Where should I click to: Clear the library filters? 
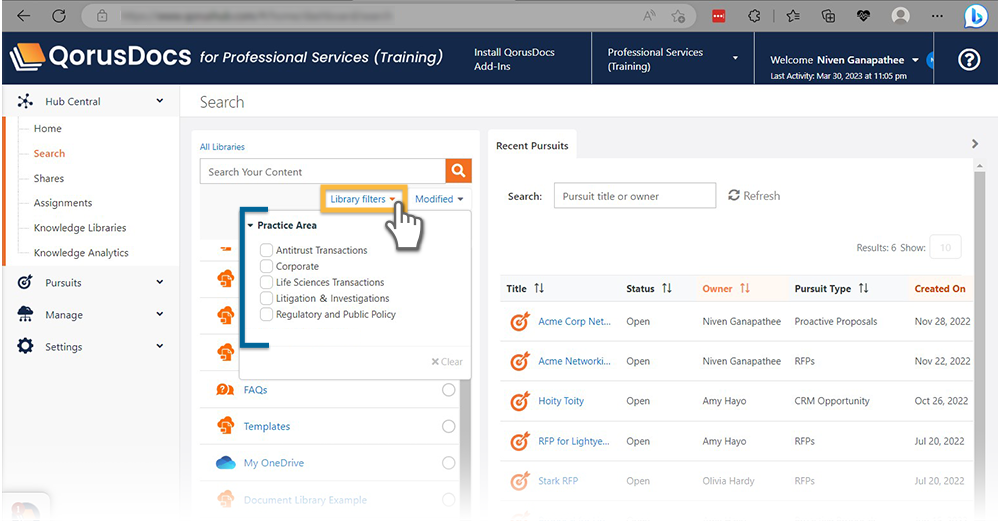click(446, 362)
